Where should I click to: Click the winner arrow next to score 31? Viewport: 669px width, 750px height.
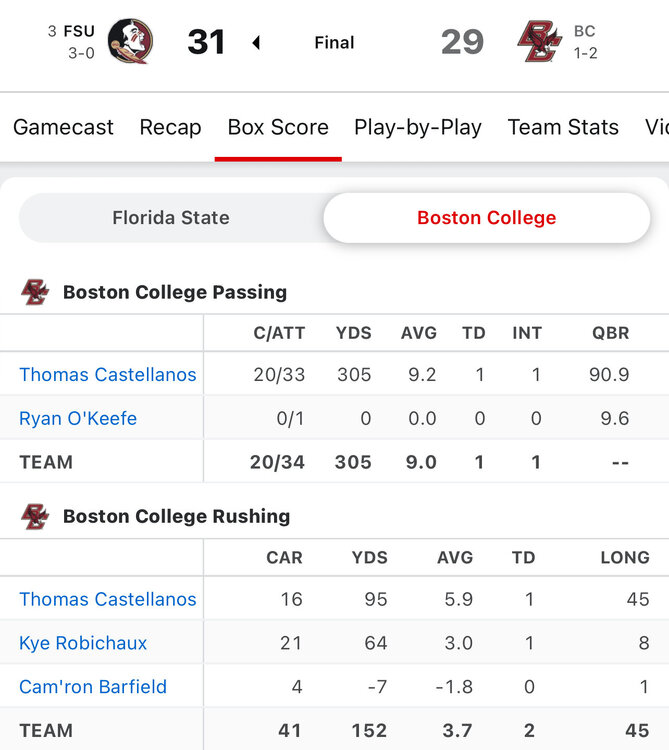click(x=256, y=43)
